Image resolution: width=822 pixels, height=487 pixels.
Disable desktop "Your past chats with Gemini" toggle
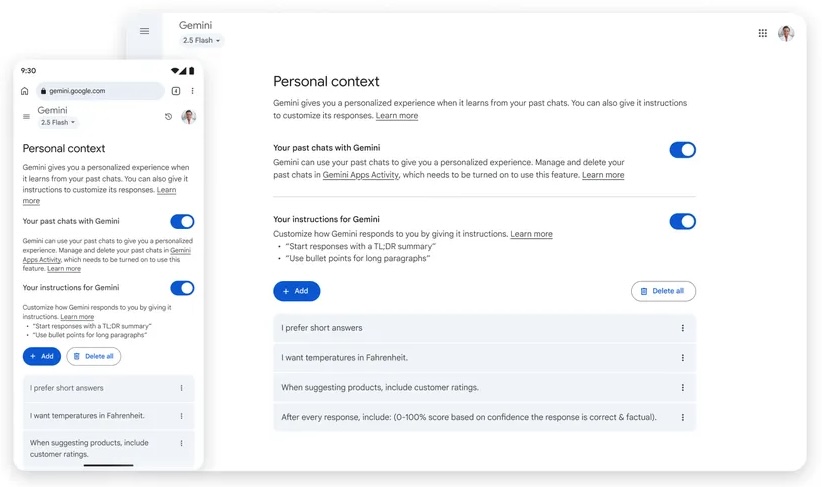click(x=682, y=150)
